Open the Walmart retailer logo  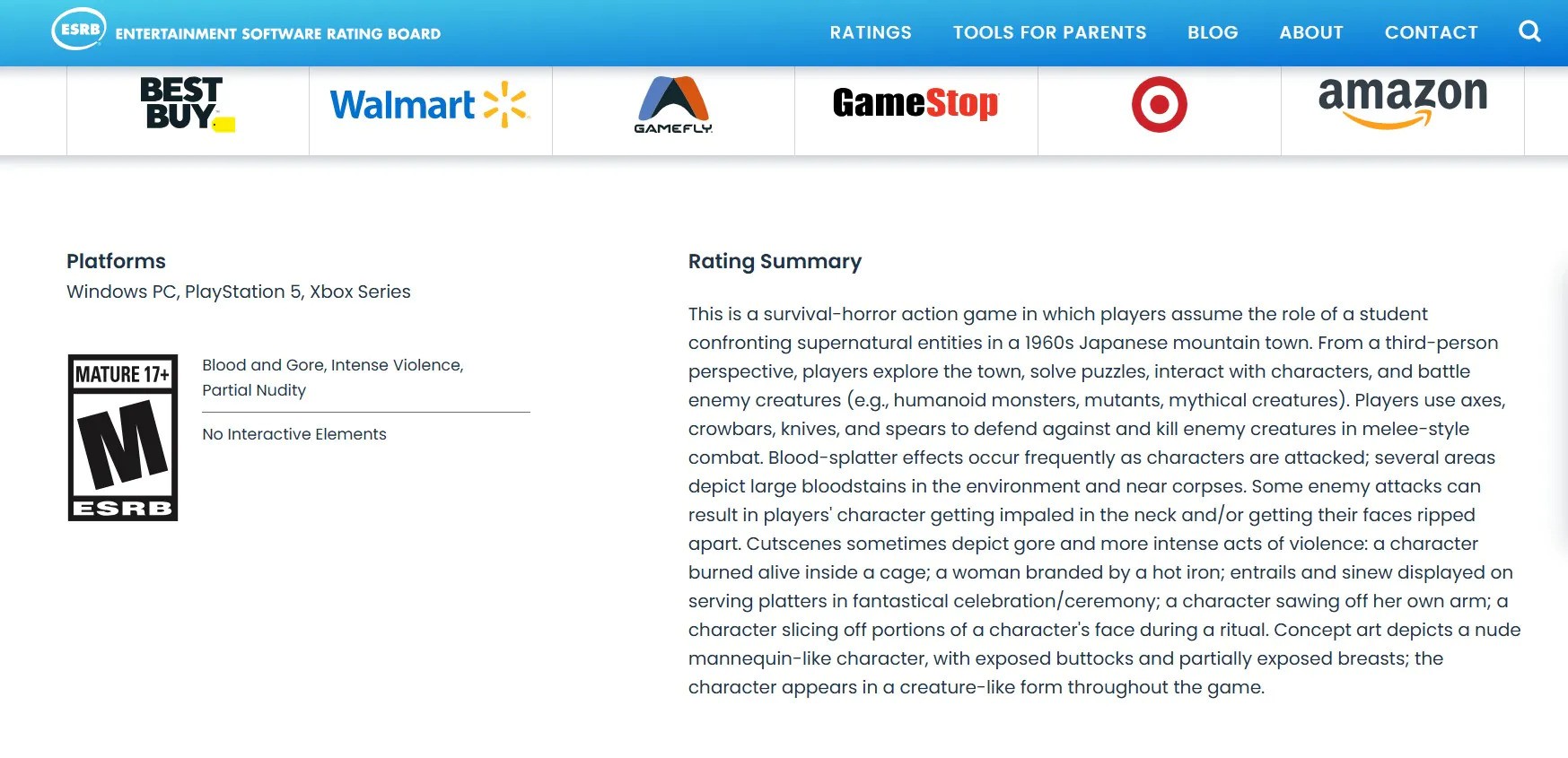pos(430,105)
